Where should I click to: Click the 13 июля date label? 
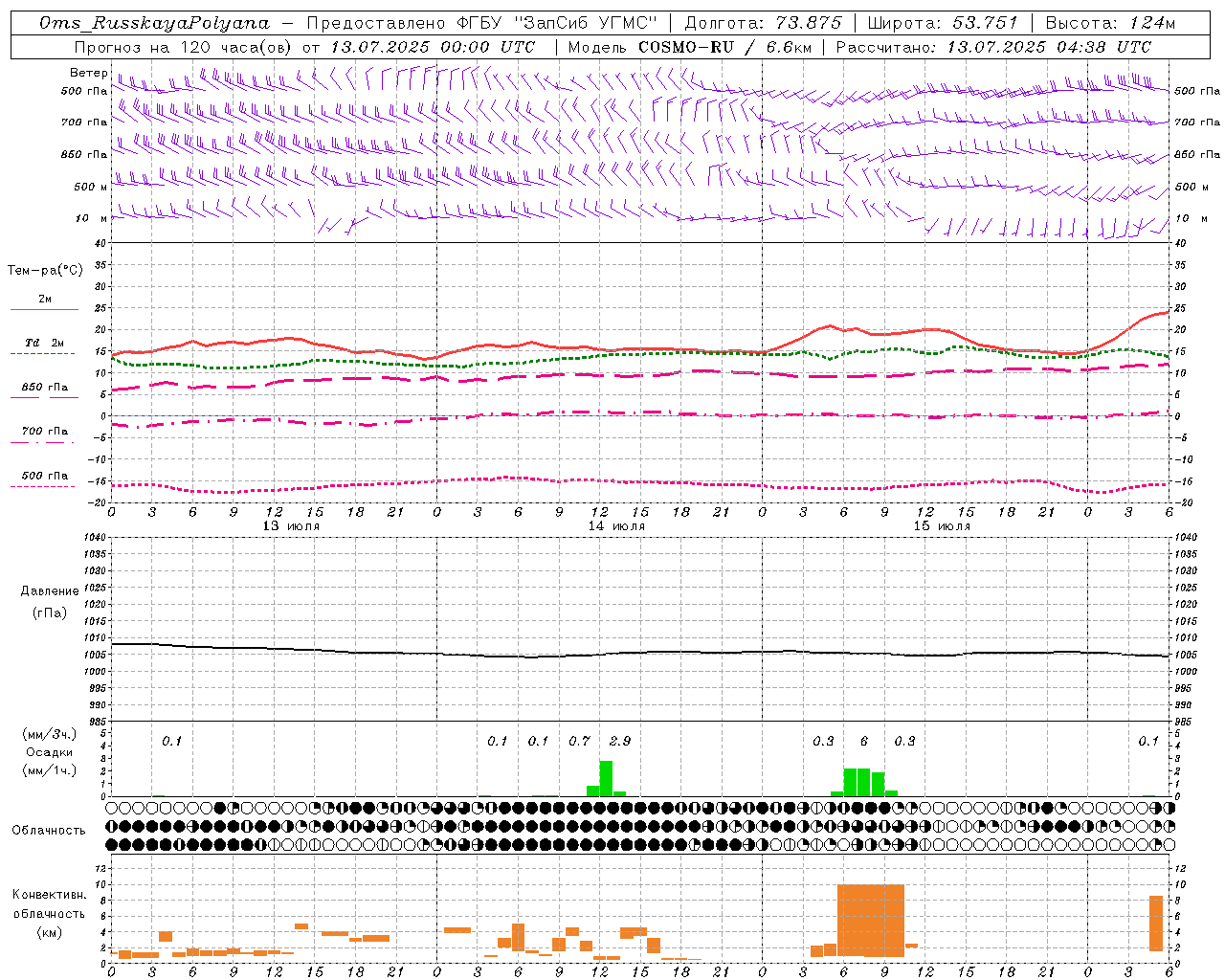tap(292, 526)
